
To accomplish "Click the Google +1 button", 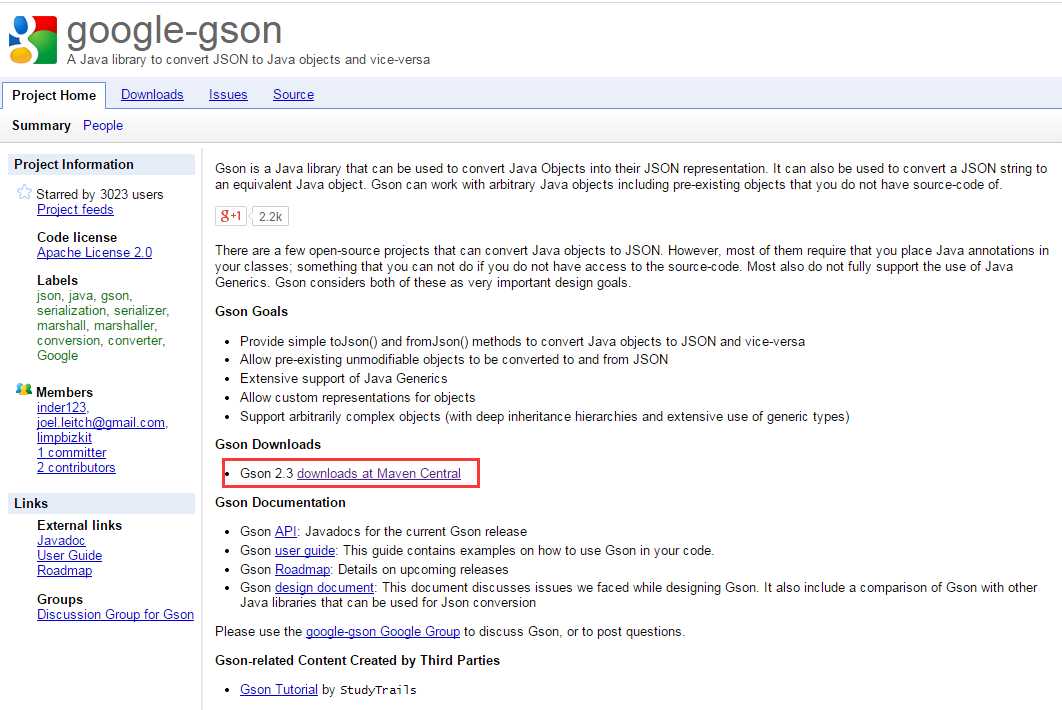I will pyautogui.click(x=231, y=216).
